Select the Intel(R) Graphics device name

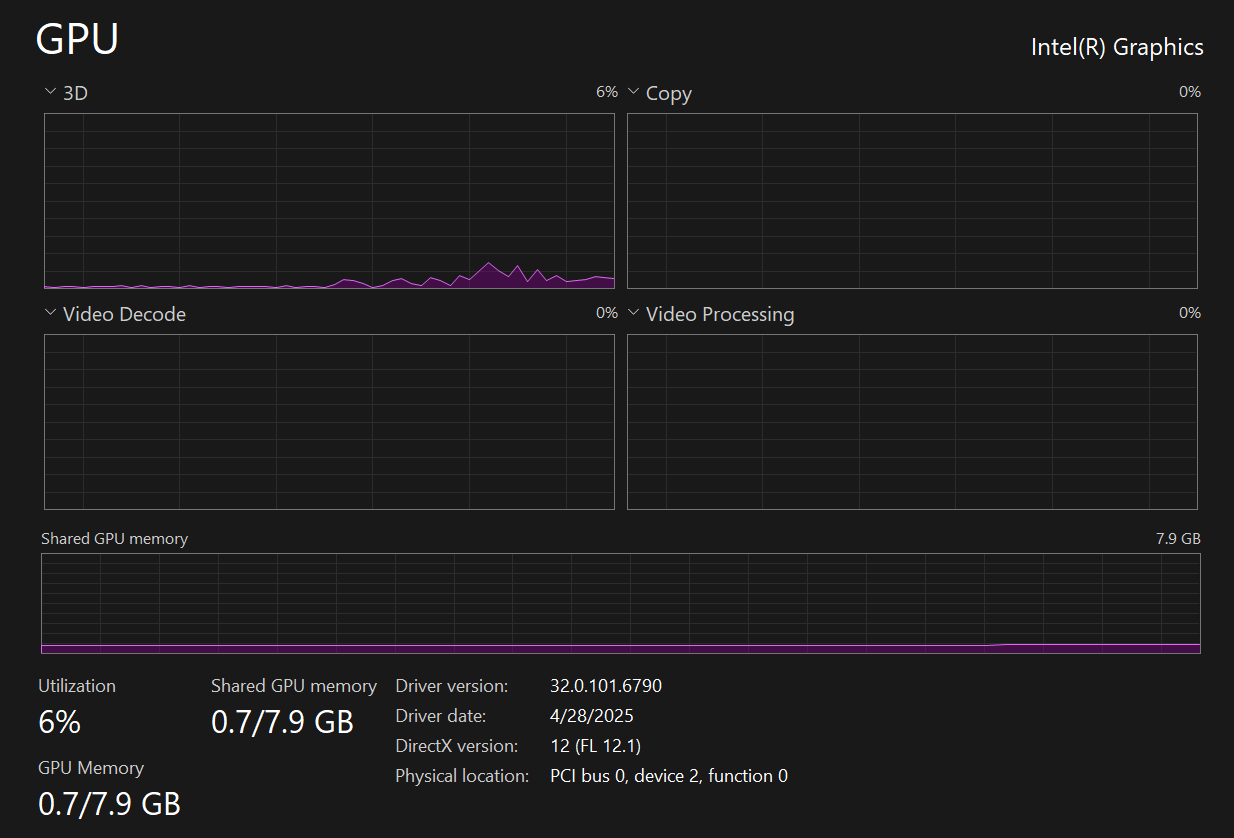(x=1117, y=47)
